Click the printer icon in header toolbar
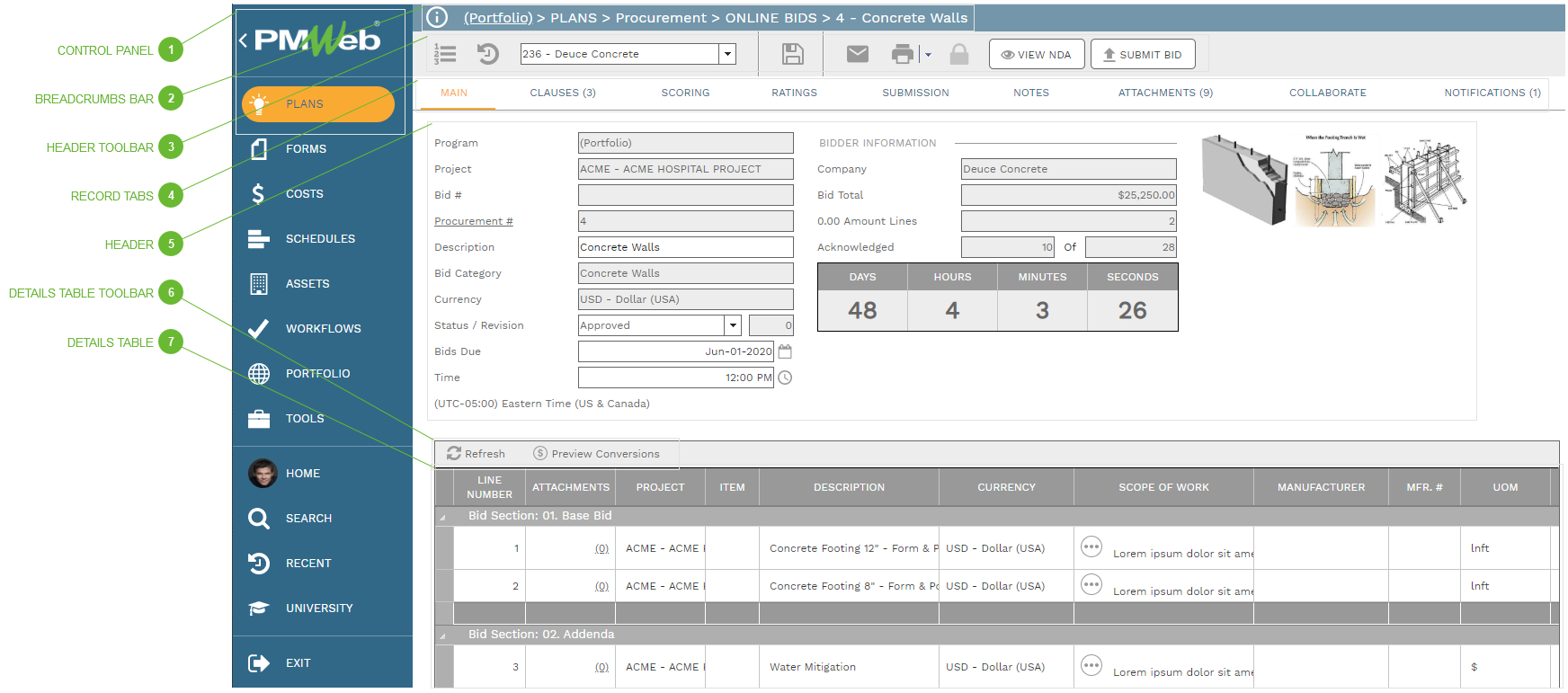This screenshot has width=1568, height=693. tap(902, 55)
